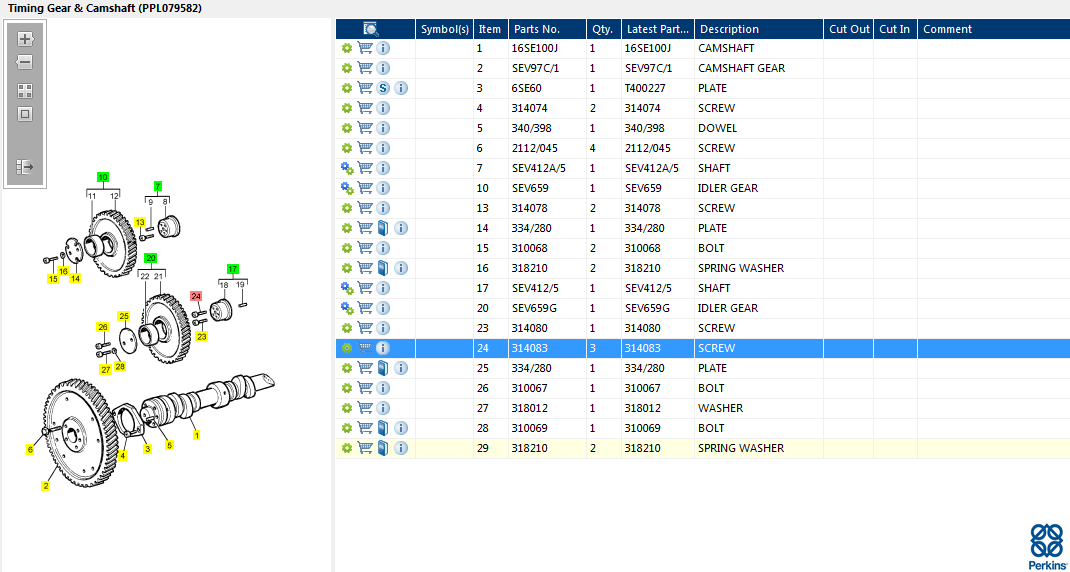Image resolution: width=1070 pixels, height=572 pixels.
Task: Select part number SEV659G in Parts No. column
Action: pyautogui.click(x=534, y=308)
